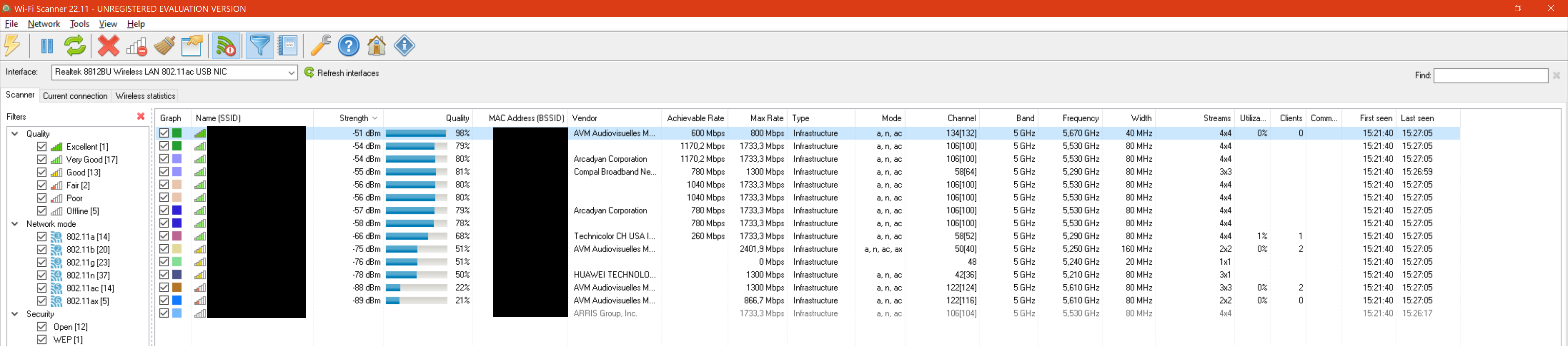
Task: Click the broom clear icon
Action: pyautogui.click(x=164, y=46)
